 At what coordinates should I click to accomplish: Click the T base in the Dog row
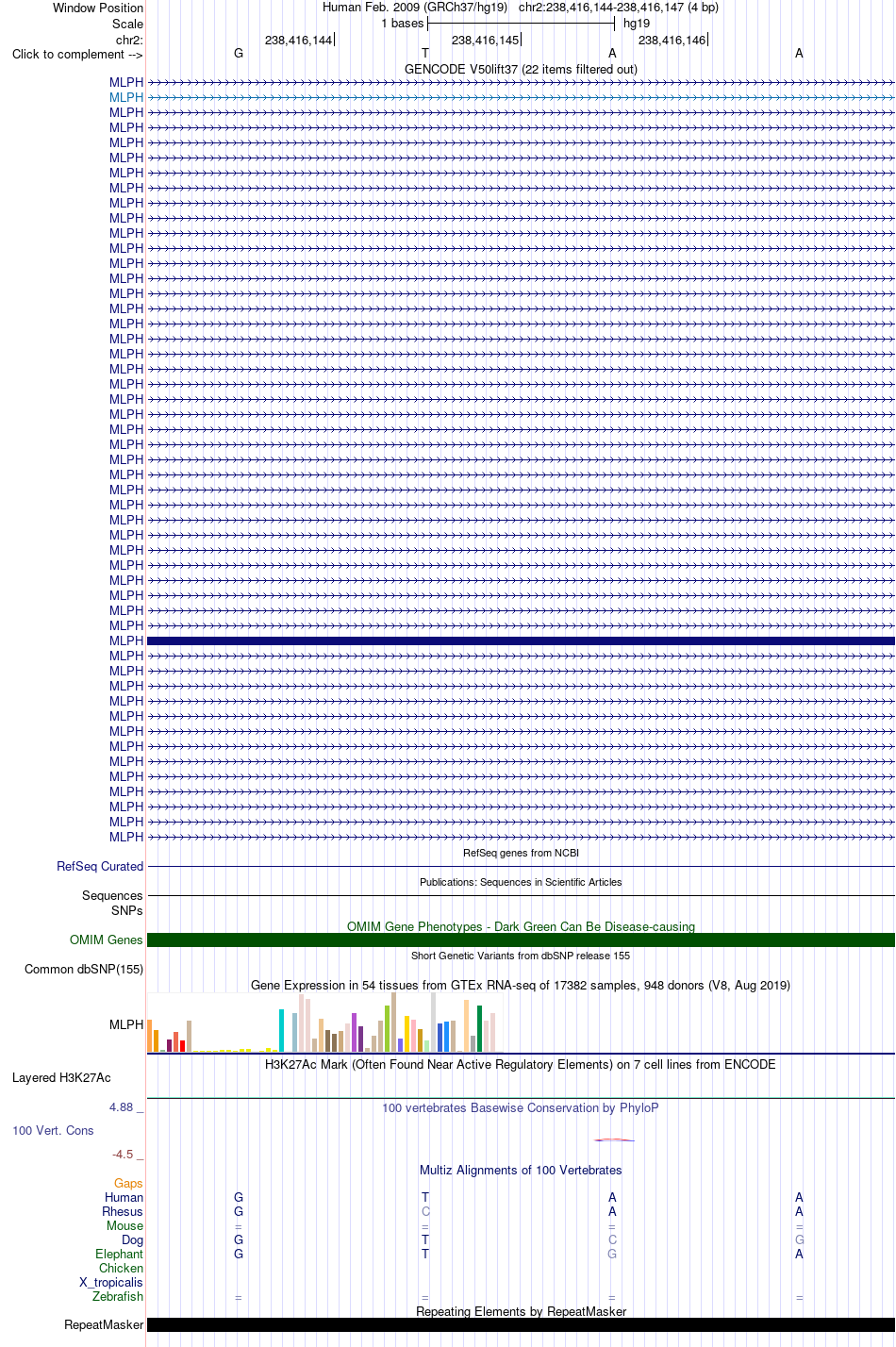tap(425, 1239)
